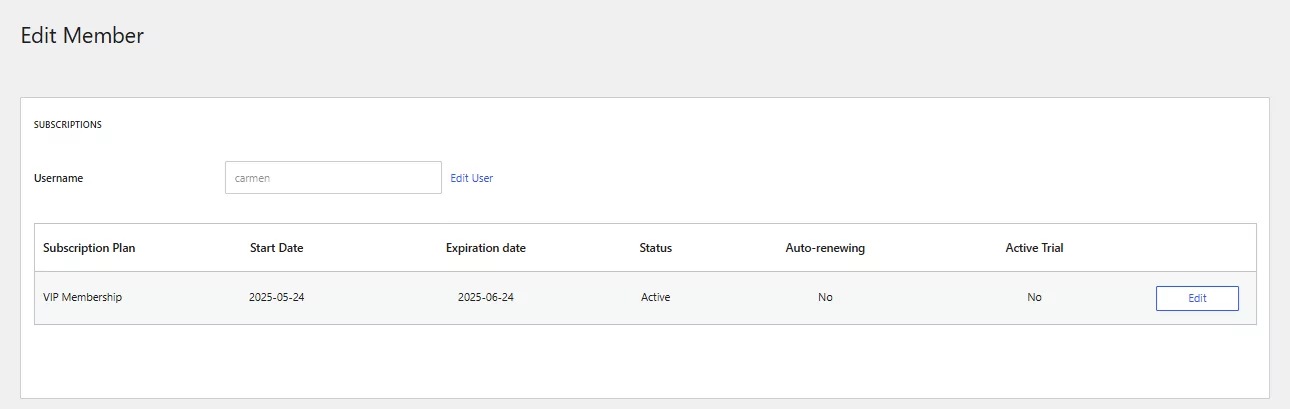Screen dimensions: 1290x409
Task: Click the Edit button for VIP Membership
Action: click(x=1197, y=298)
